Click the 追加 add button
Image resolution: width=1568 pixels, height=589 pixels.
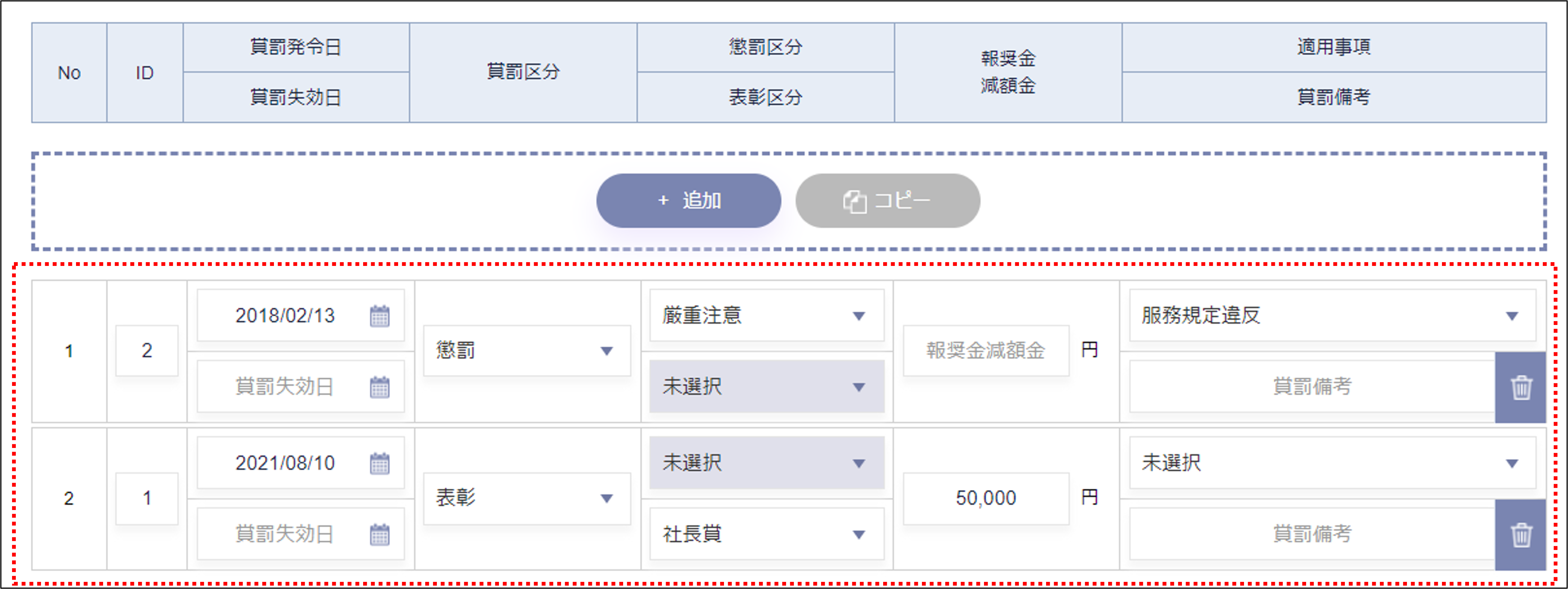pyautogui.click(x=689, y=201)
